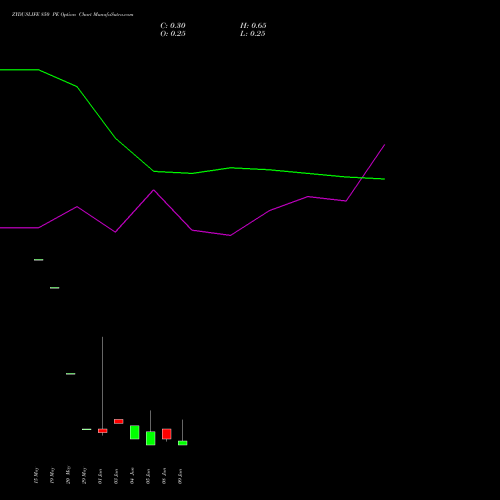500x500 pixels.
Task: Click the 01 Jun date label
Action: point(100,476)
